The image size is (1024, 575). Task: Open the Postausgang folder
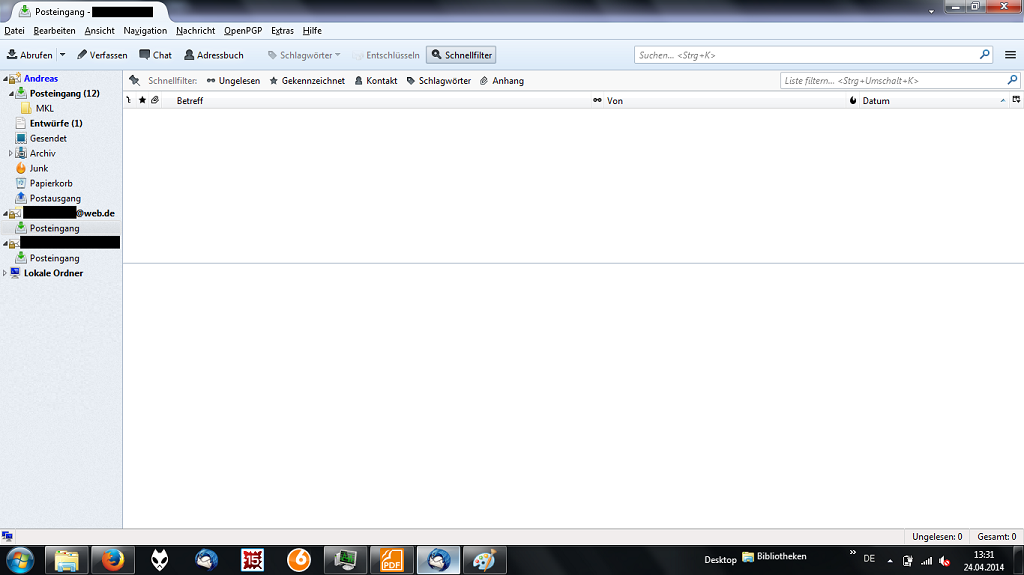(x=56, y=199)
